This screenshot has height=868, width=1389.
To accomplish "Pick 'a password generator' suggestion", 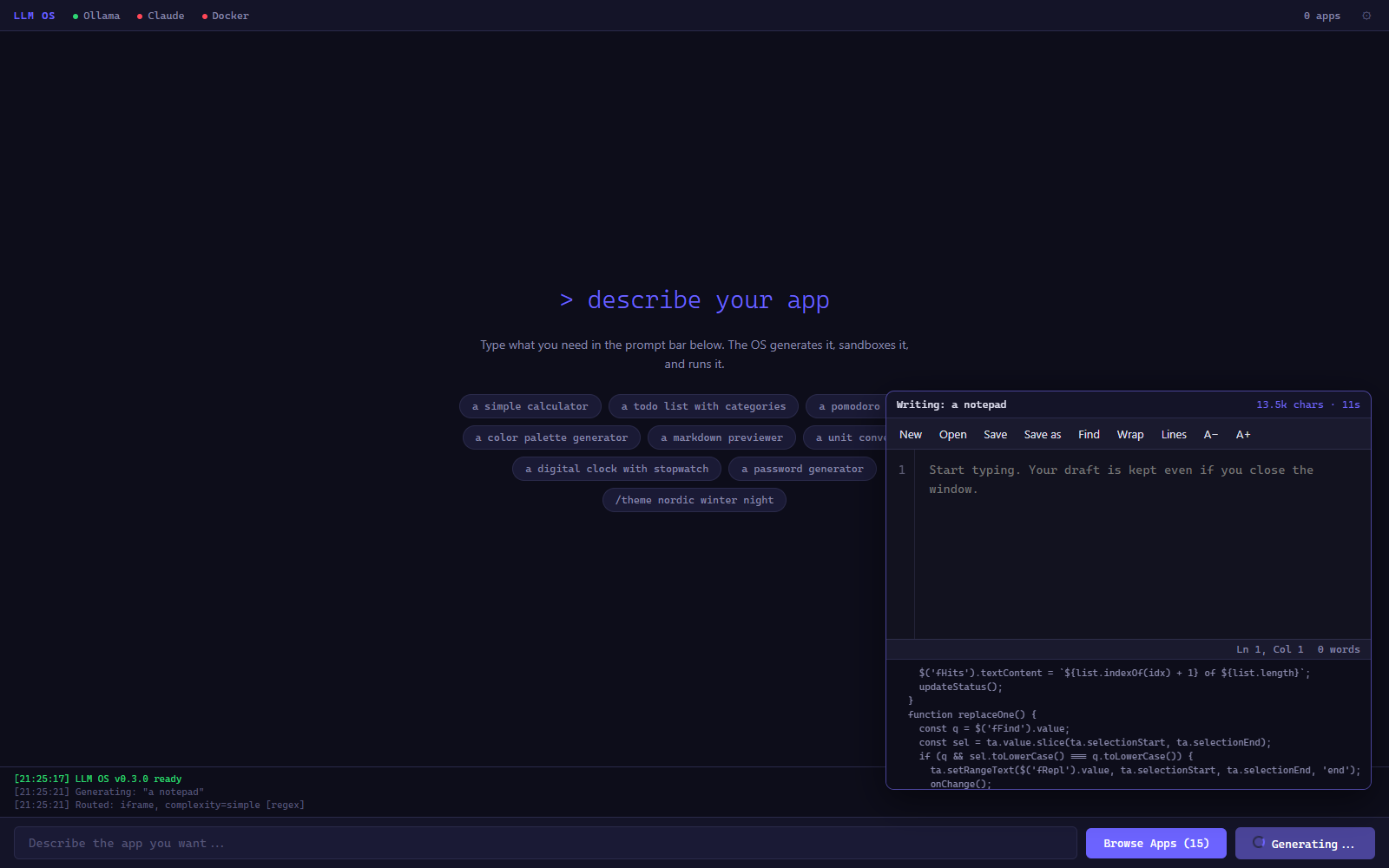I will coord(802,469).
